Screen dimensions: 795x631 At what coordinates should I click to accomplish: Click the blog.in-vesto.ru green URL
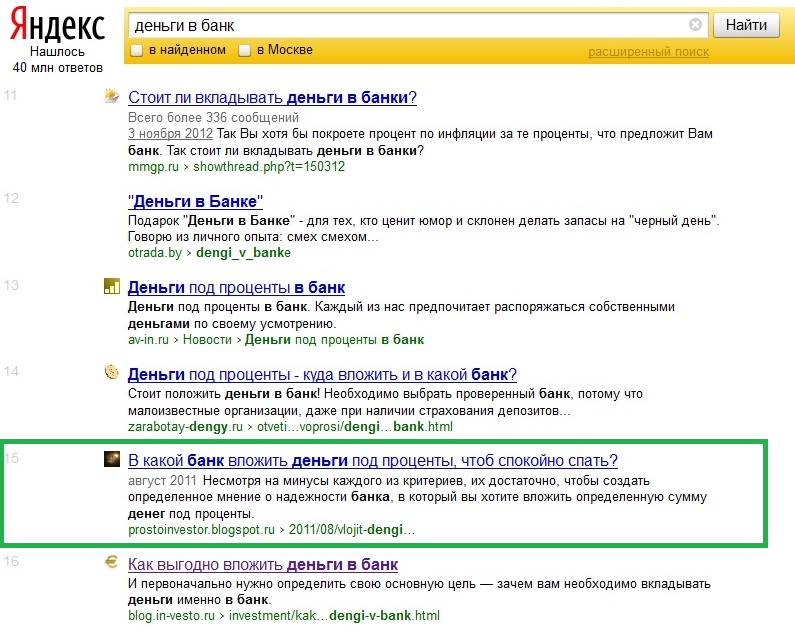coord(171,616)
